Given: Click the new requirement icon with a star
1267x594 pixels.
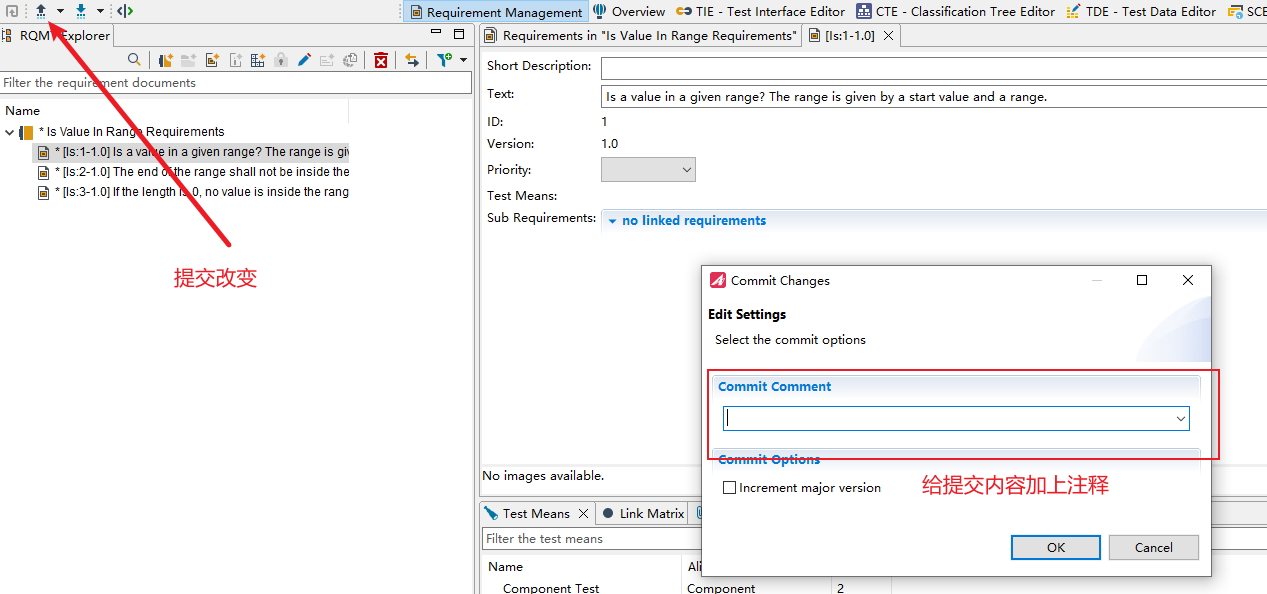Looking at the screenshot, I should click(212, 60).
